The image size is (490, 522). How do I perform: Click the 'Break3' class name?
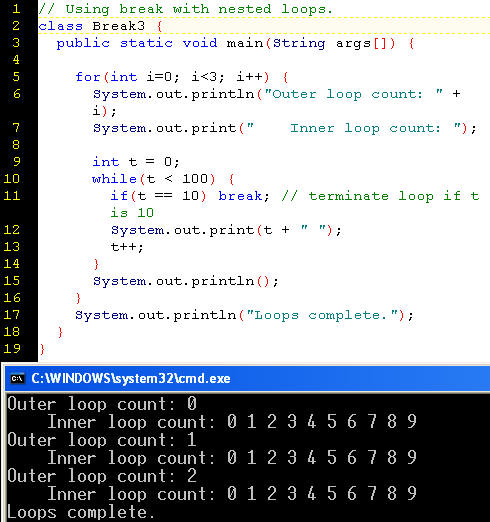(119, 26)
